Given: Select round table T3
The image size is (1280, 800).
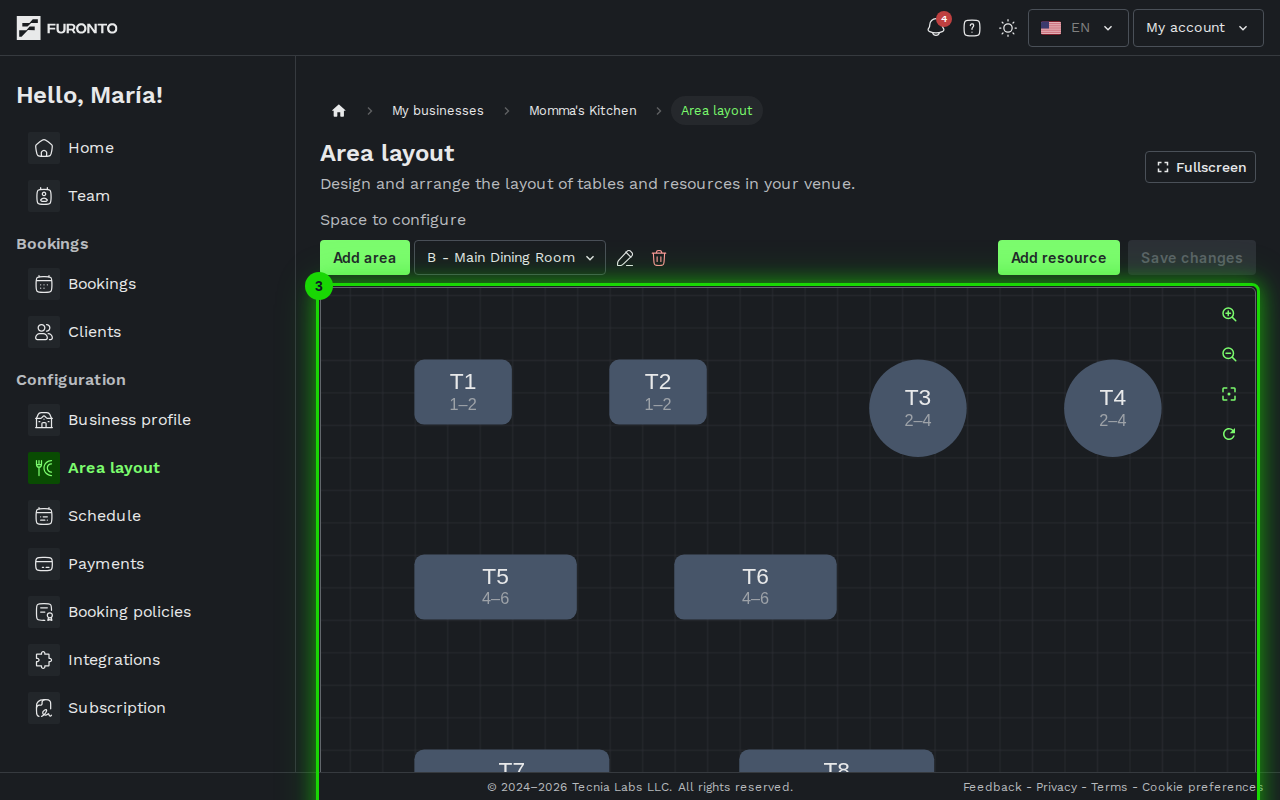Looking at the screenshot, I should (918, 408).
